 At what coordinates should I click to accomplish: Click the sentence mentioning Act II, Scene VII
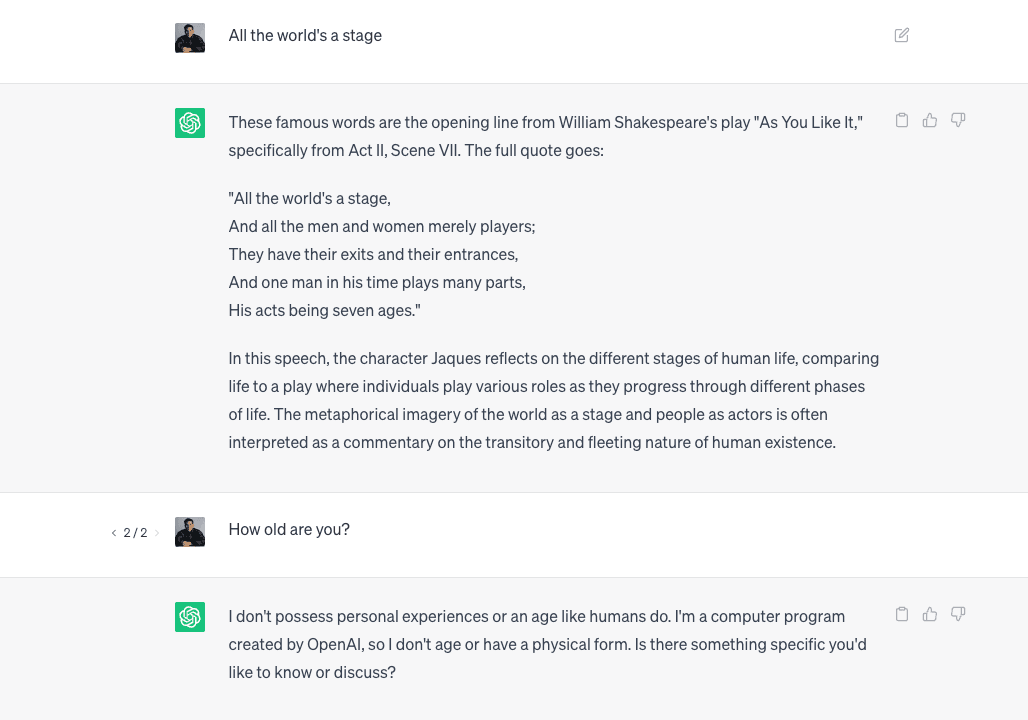click(x=415, y=150)
